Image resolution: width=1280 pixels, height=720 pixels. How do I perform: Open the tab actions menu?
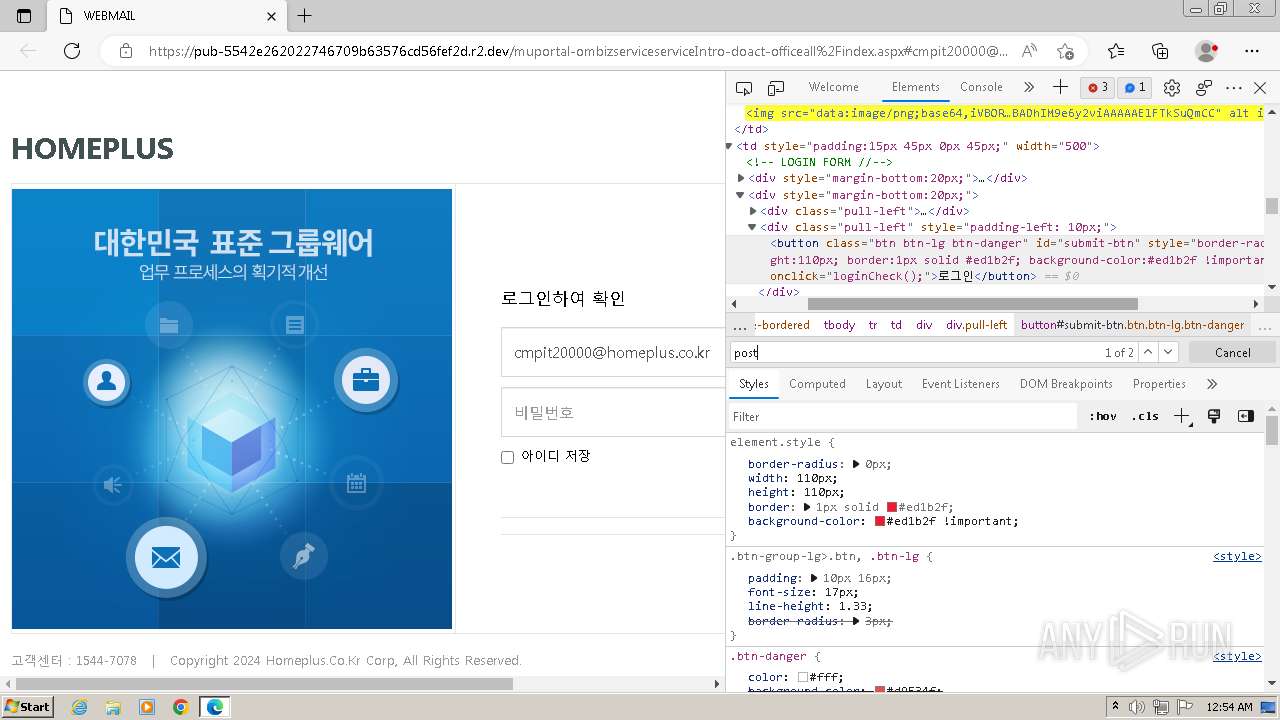click(24, 16)
